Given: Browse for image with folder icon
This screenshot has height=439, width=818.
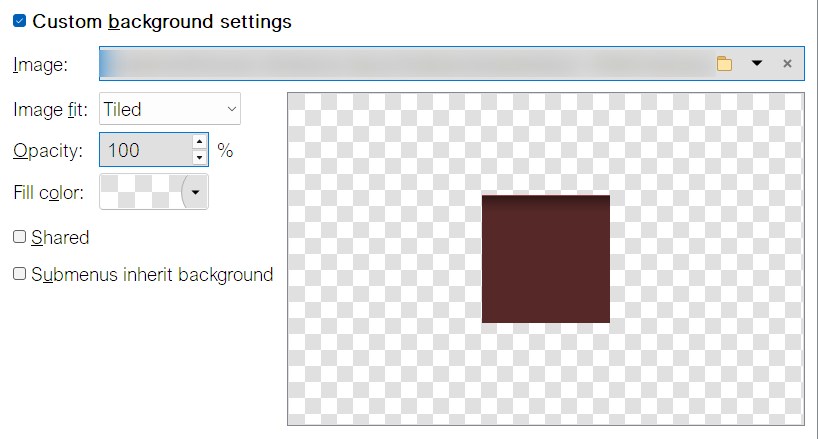Looking at the screenshot, I should pyautogui.click(x=724, y=64).
